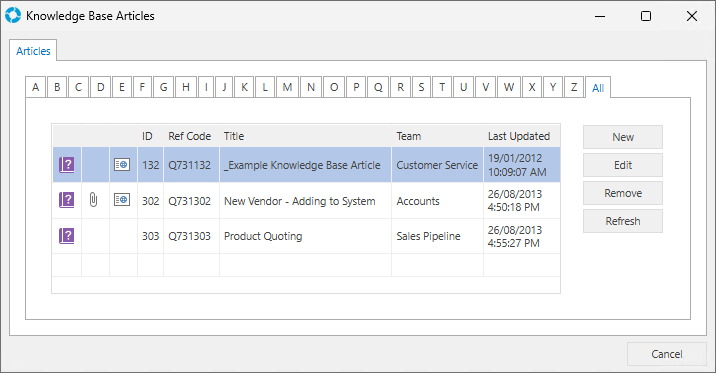
Task: Click the knowledge book icon for Product Quoting
Action: [67, 236]
